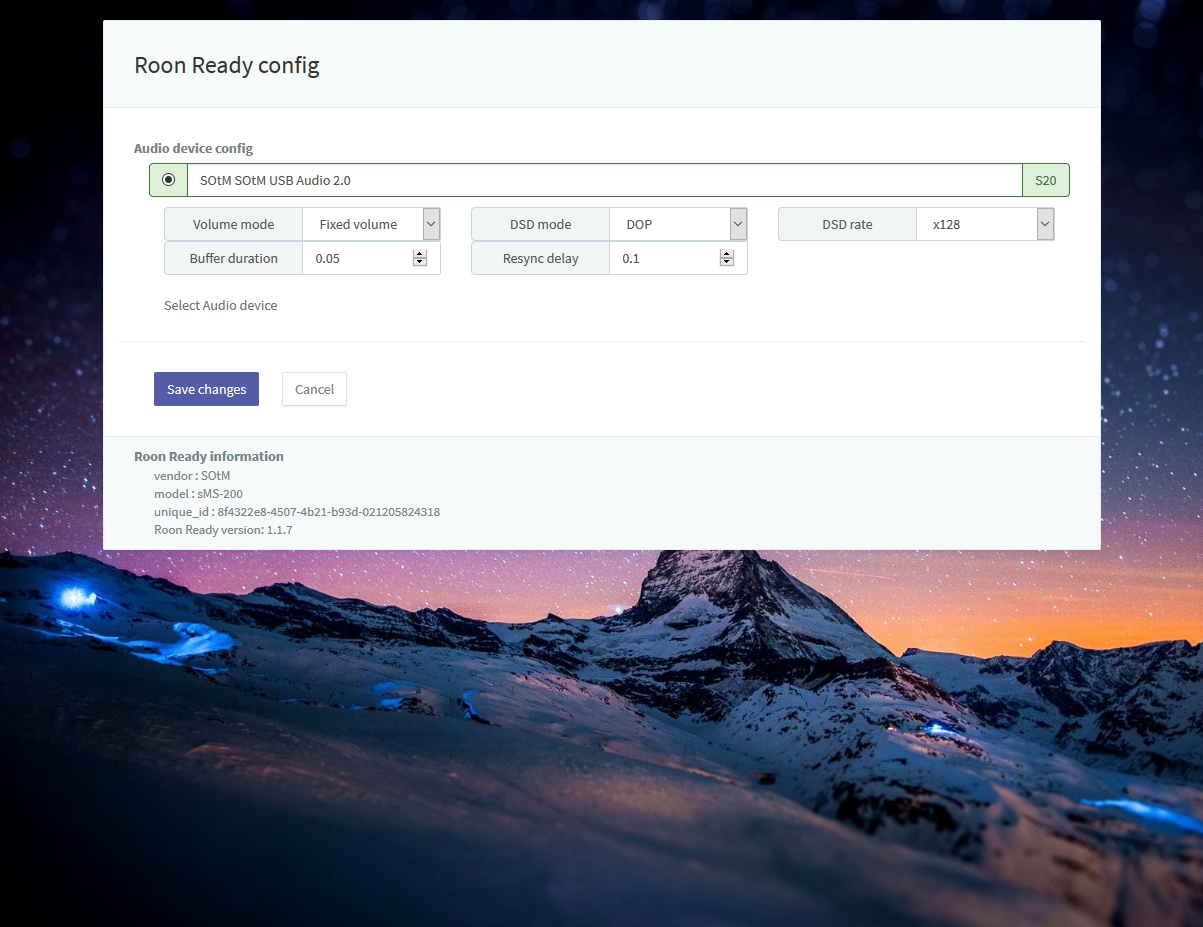
Task: Click the DSD mode label
Action: 540,224
